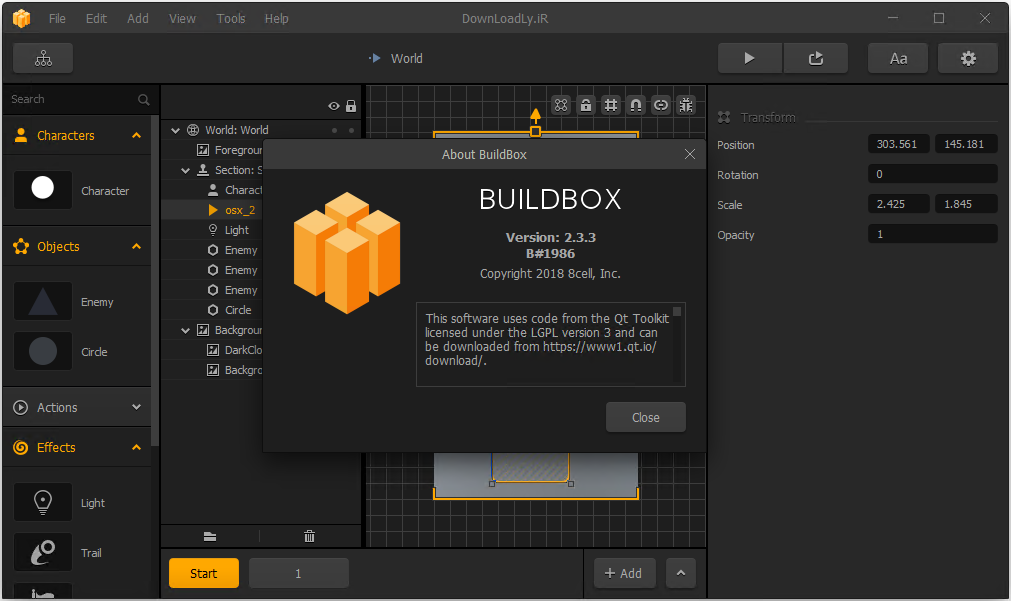Toggle the lock column header in outliner
Image resolution: width=1011 pixels, height=601 pixels.
(351, 106)
